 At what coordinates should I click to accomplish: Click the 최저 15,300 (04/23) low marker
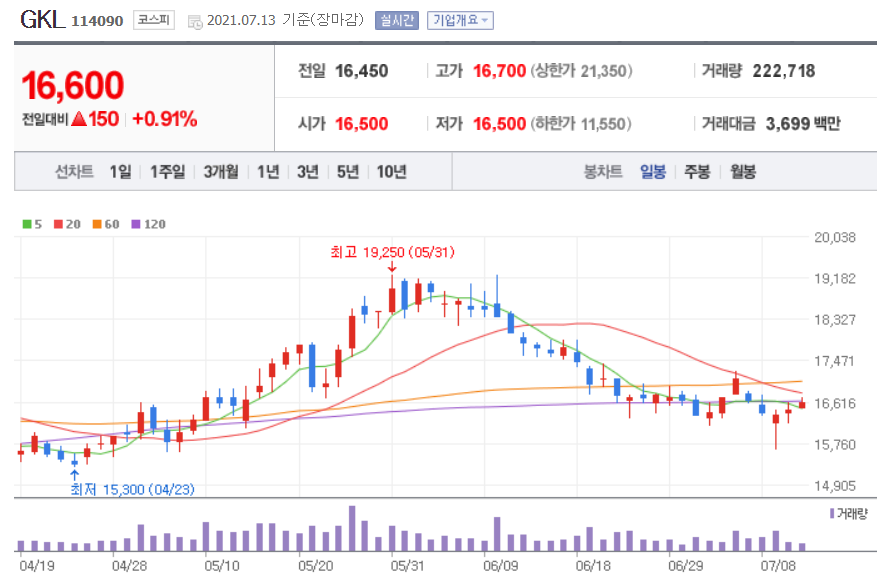(133, 490)
